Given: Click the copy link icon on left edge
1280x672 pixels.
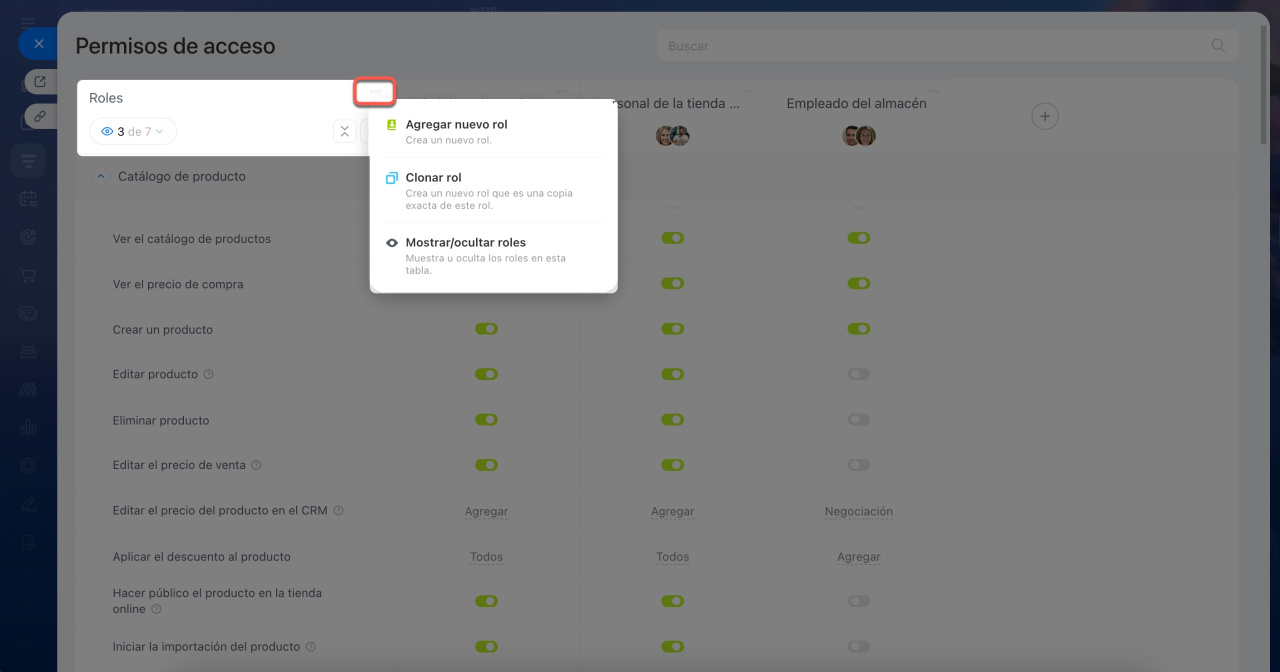Looking at the screenshot, I should [x=40, y=116].
